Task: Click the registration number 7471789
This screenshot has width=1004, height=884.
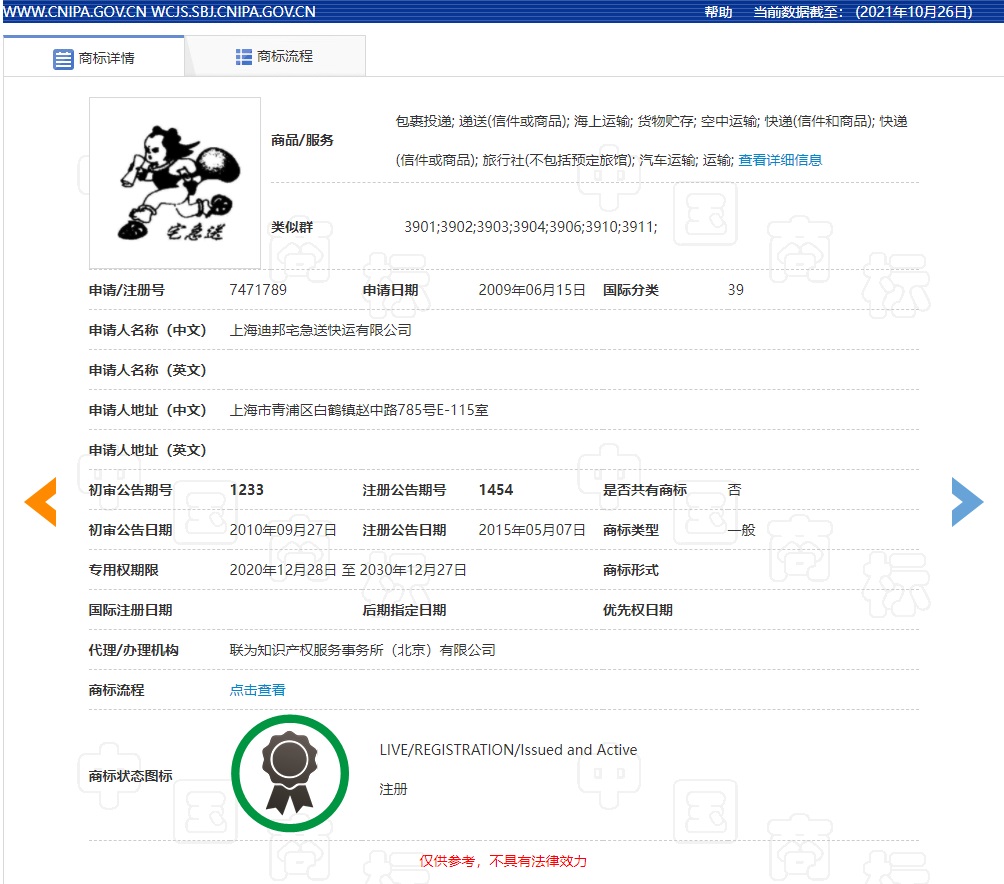Action: pyautogui.click(x=255, y=290)
